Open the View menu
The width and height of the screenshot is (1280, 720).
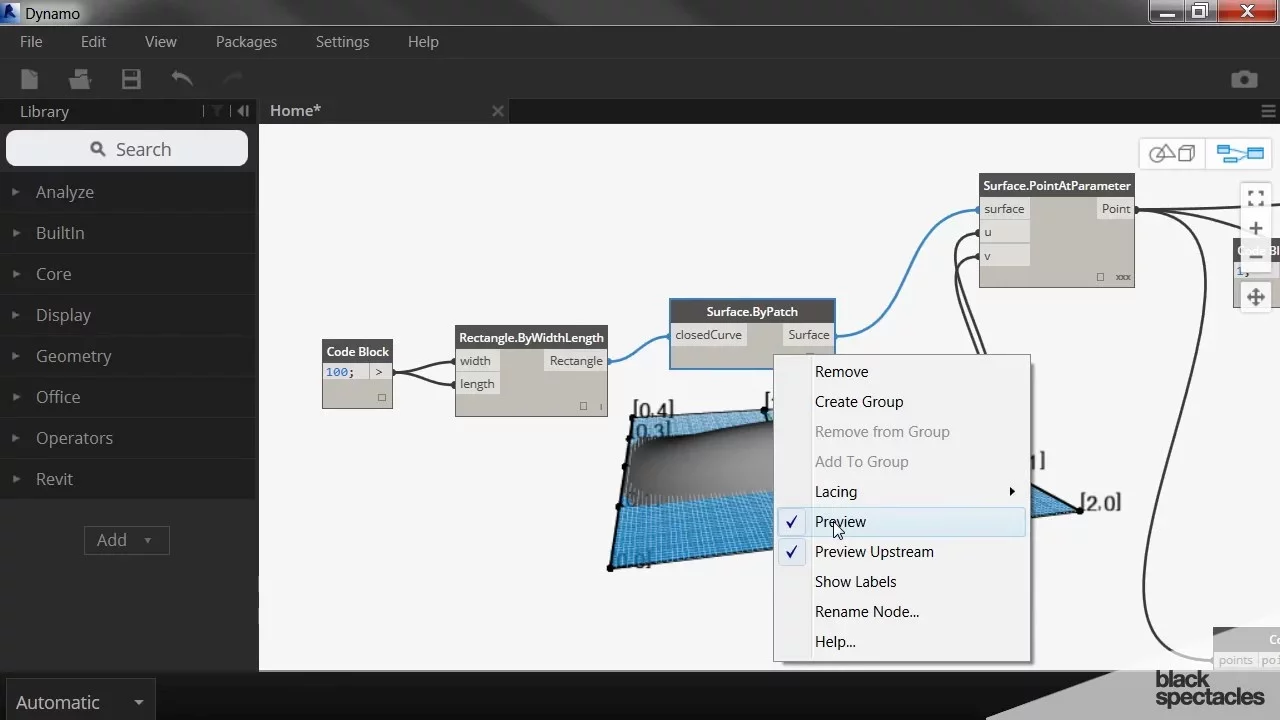(x=160, y=42)
